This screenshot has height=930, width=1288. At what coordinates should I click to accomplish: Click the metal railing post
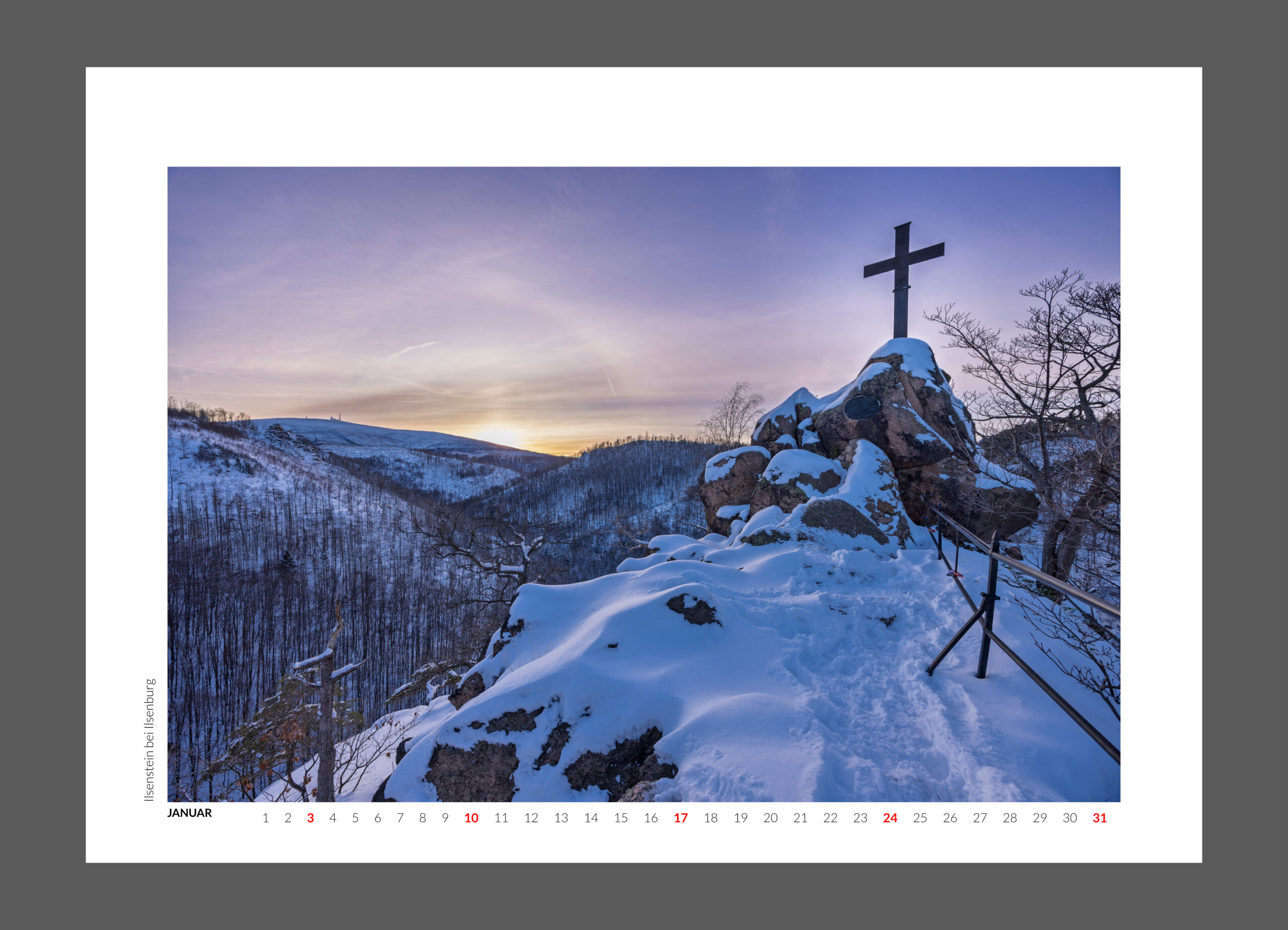click(x=989, y=608)
